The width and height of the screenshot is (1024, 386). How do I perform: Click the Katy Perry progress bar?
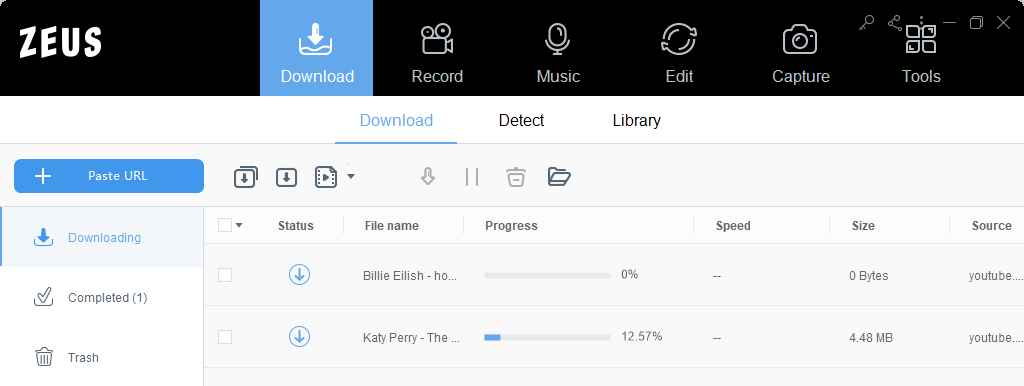point(547,338)
